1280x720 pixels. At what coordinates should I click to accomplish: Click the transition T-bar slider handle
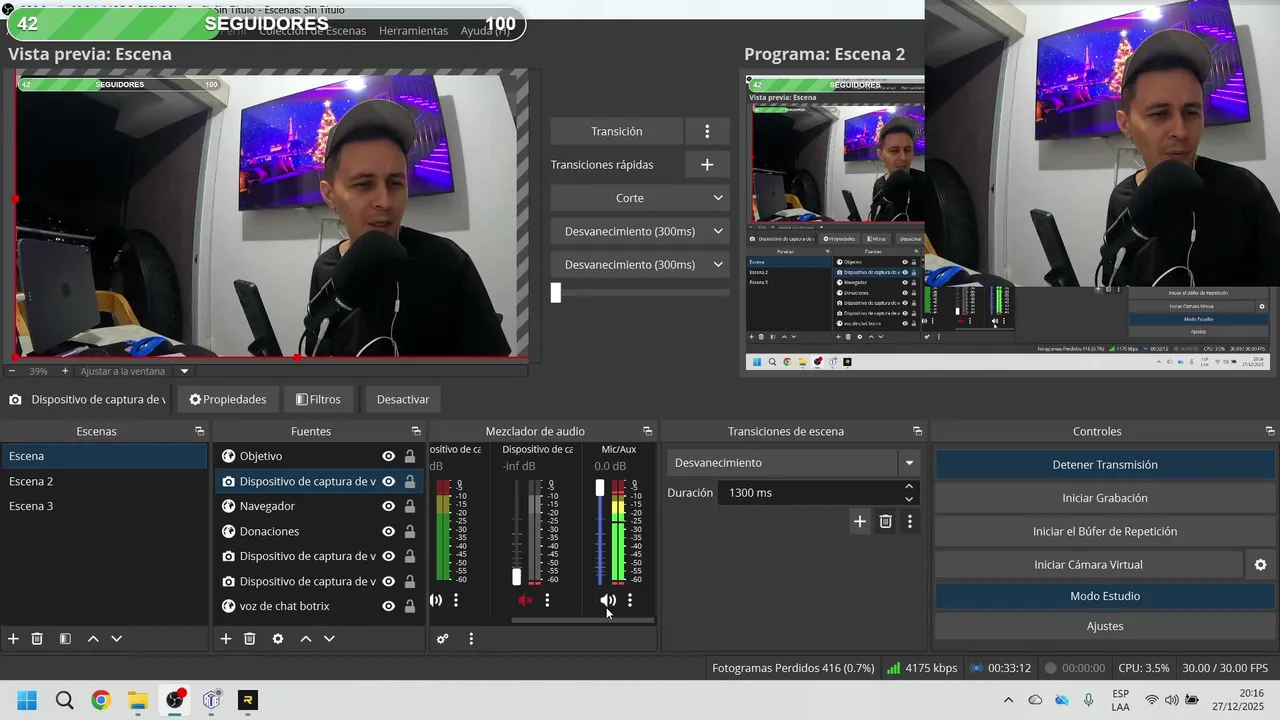coord(556,292)
